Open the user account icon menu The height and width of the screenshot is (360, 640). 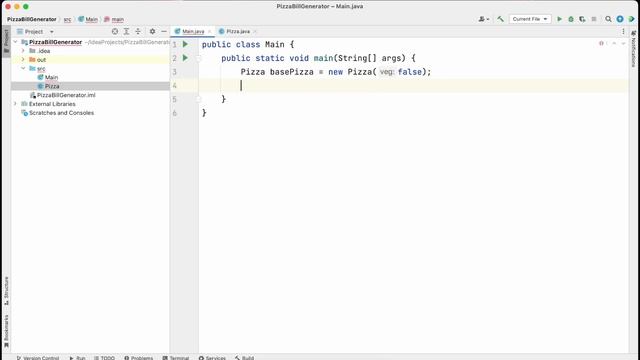pyautogui.click(x=483, y=19)
